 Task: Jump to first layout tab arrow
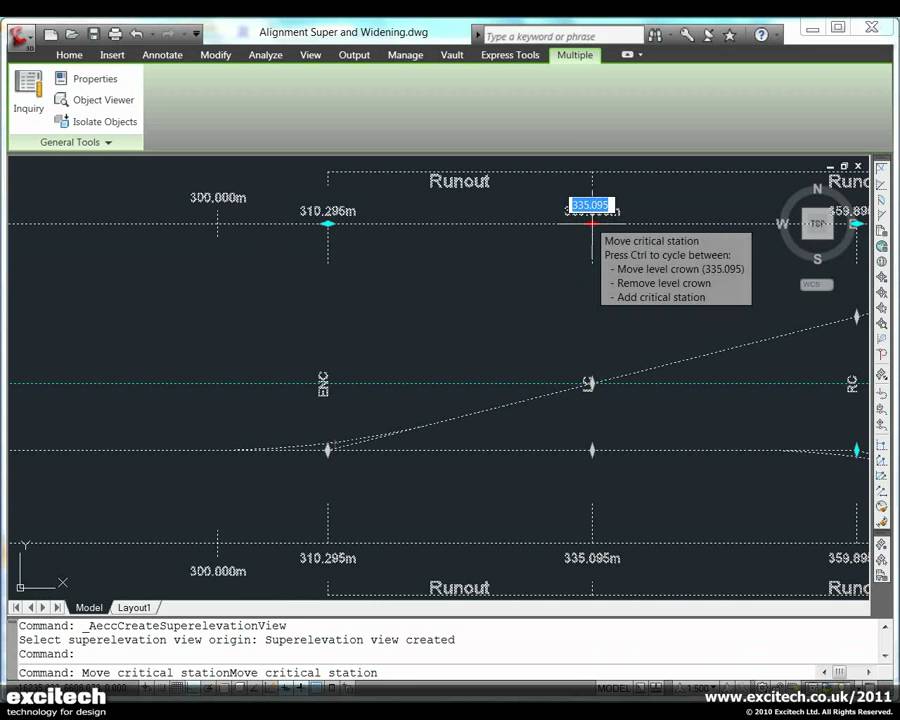17,607
